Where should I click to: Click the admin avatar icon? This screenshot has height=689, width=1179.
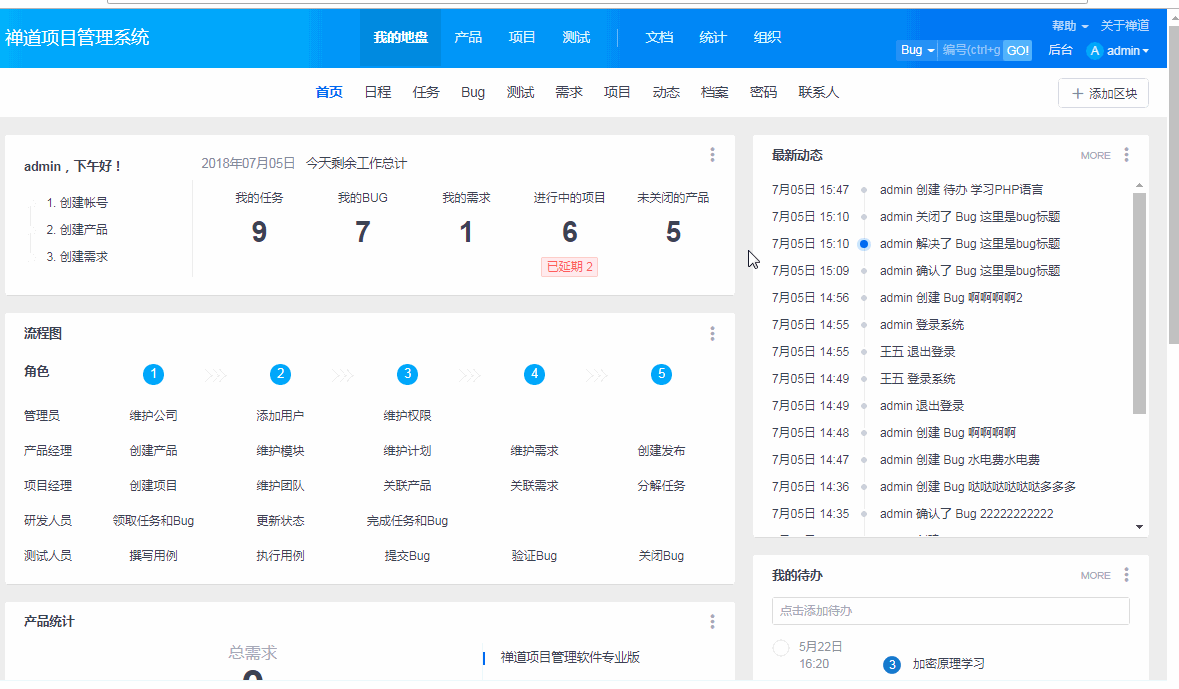(1095, 50)
